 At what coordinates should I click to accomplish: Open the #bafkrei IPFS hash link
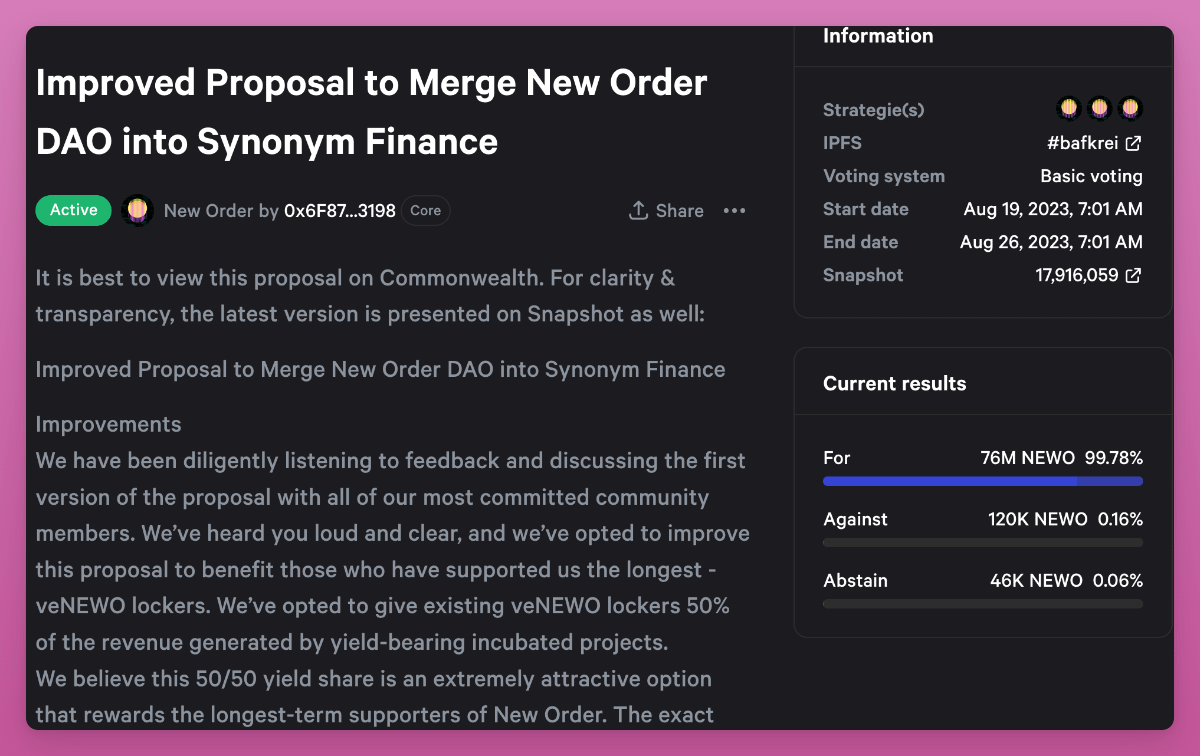coord(1083,143)
